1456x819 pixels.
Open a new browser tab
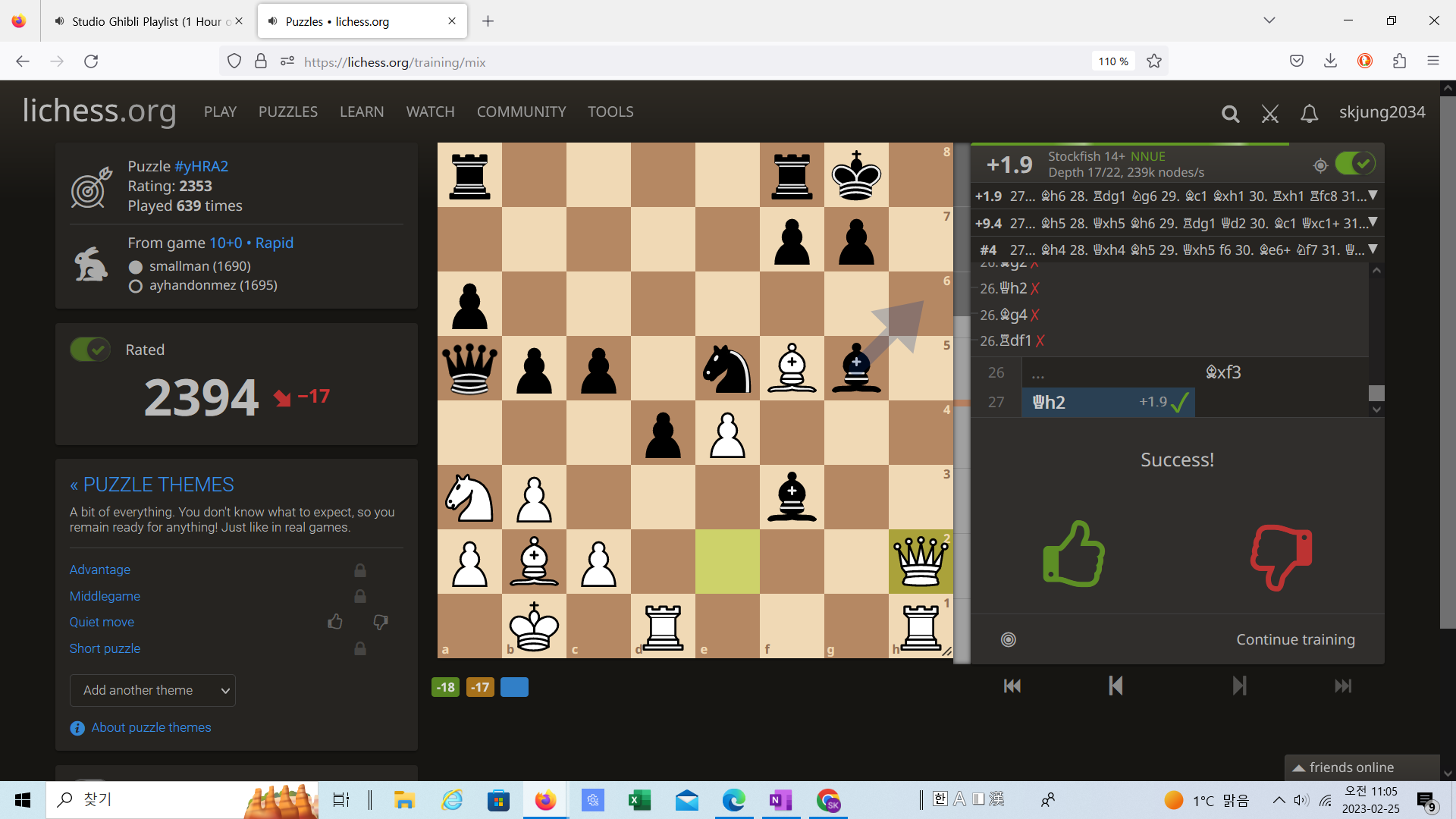(x=488, y=21)
